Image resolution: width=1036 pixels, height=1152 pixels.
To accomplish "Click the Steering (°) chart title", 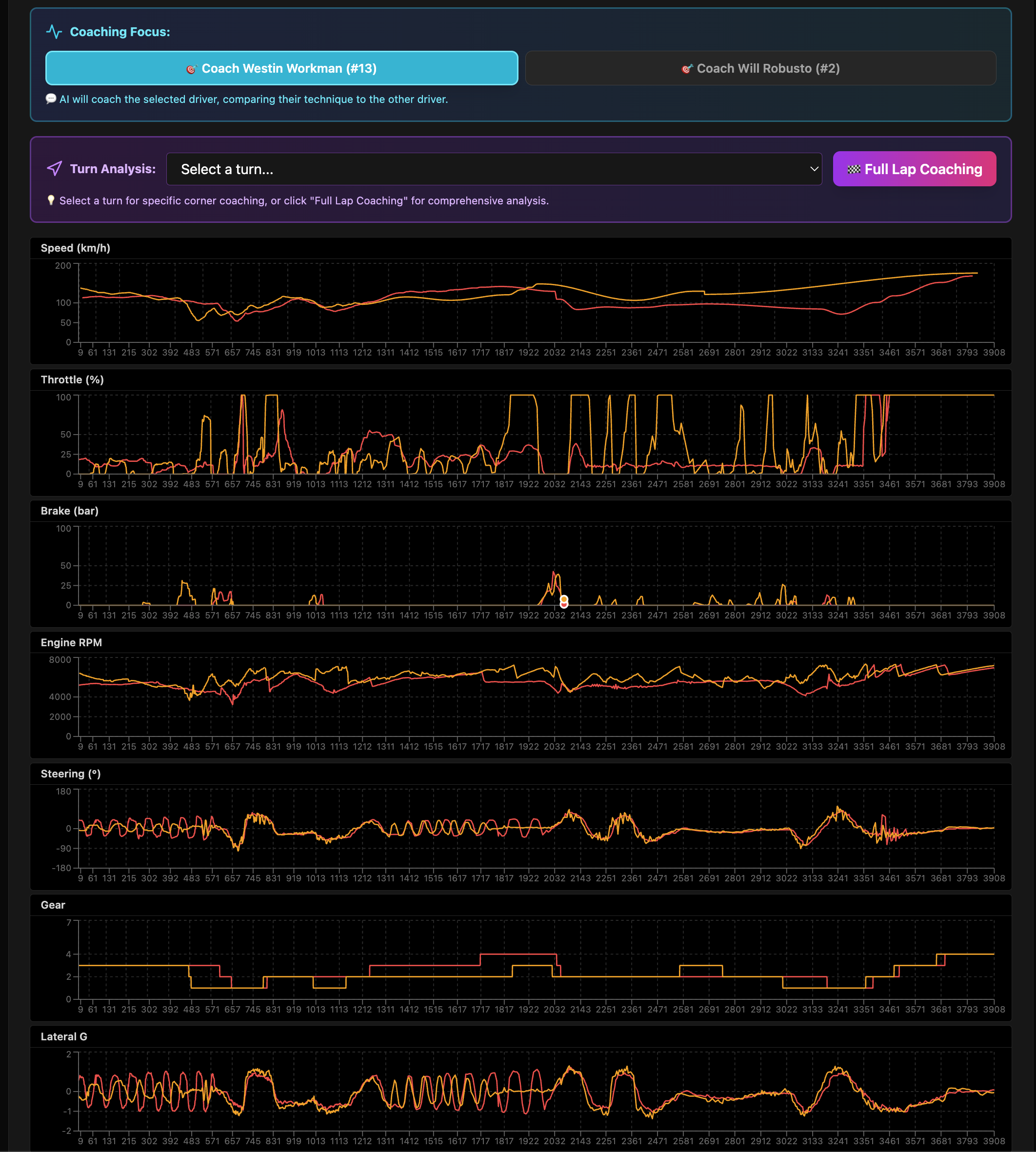I will 71,774.
